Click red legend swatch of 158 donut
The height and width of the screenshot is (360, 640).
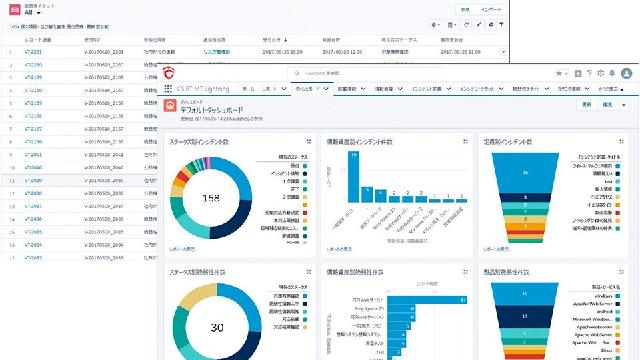[305, 213]
